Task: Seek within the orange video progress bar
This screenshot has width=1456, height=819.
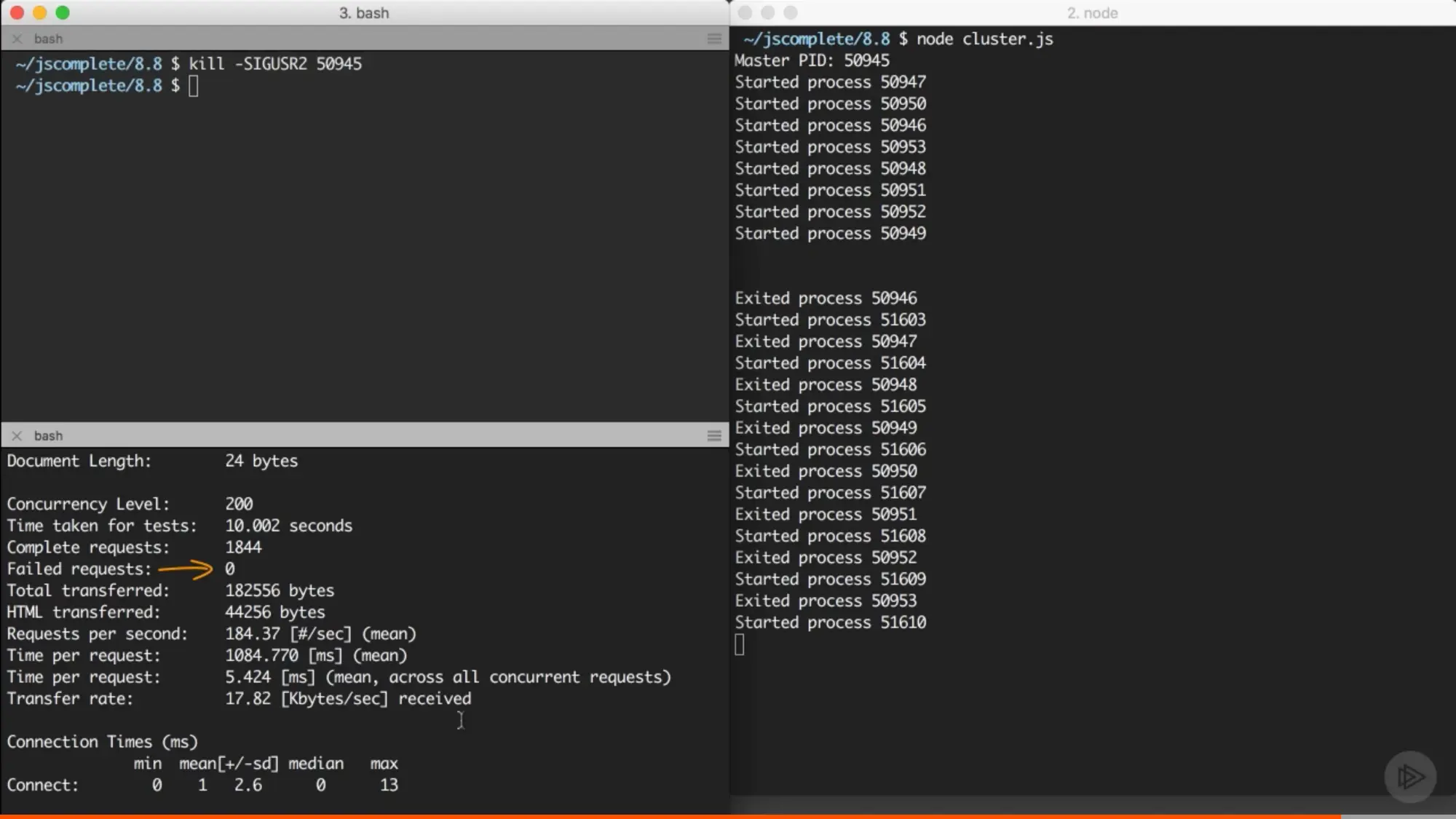Action: point(655,816)
